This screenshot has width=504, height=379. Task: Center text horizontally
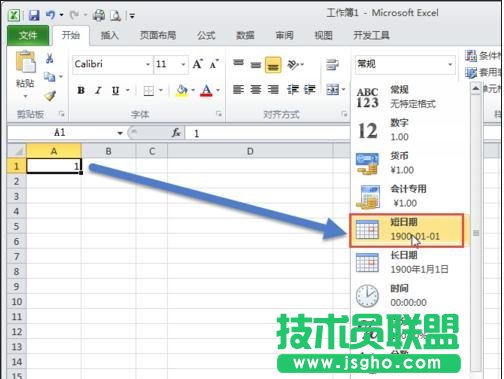pyautogui.click(x=256, y=89)
